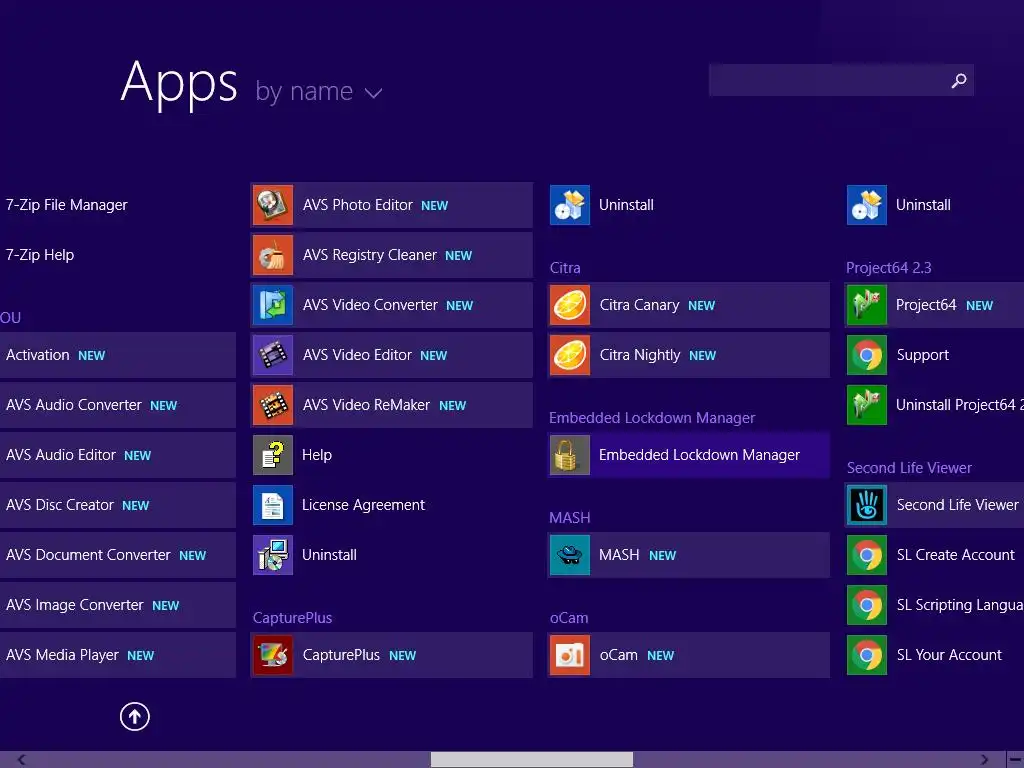The width and height of the screenshot is (1024, 768).
Task: Launch the MASH app icon
Action: (x=569, y=555)
